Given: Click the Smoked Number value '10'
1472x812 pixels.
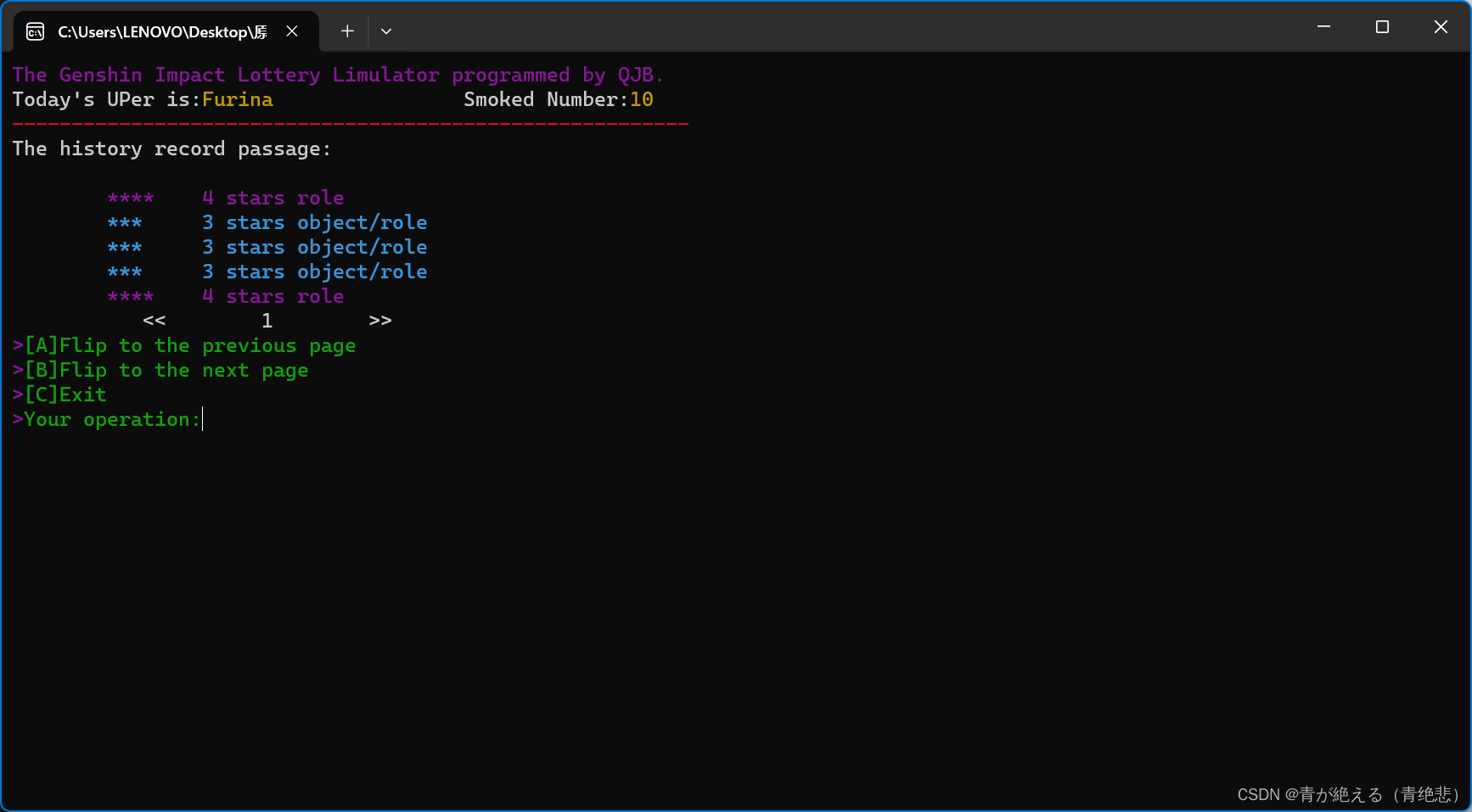Looking at the screenshot, I should (642, 99).
